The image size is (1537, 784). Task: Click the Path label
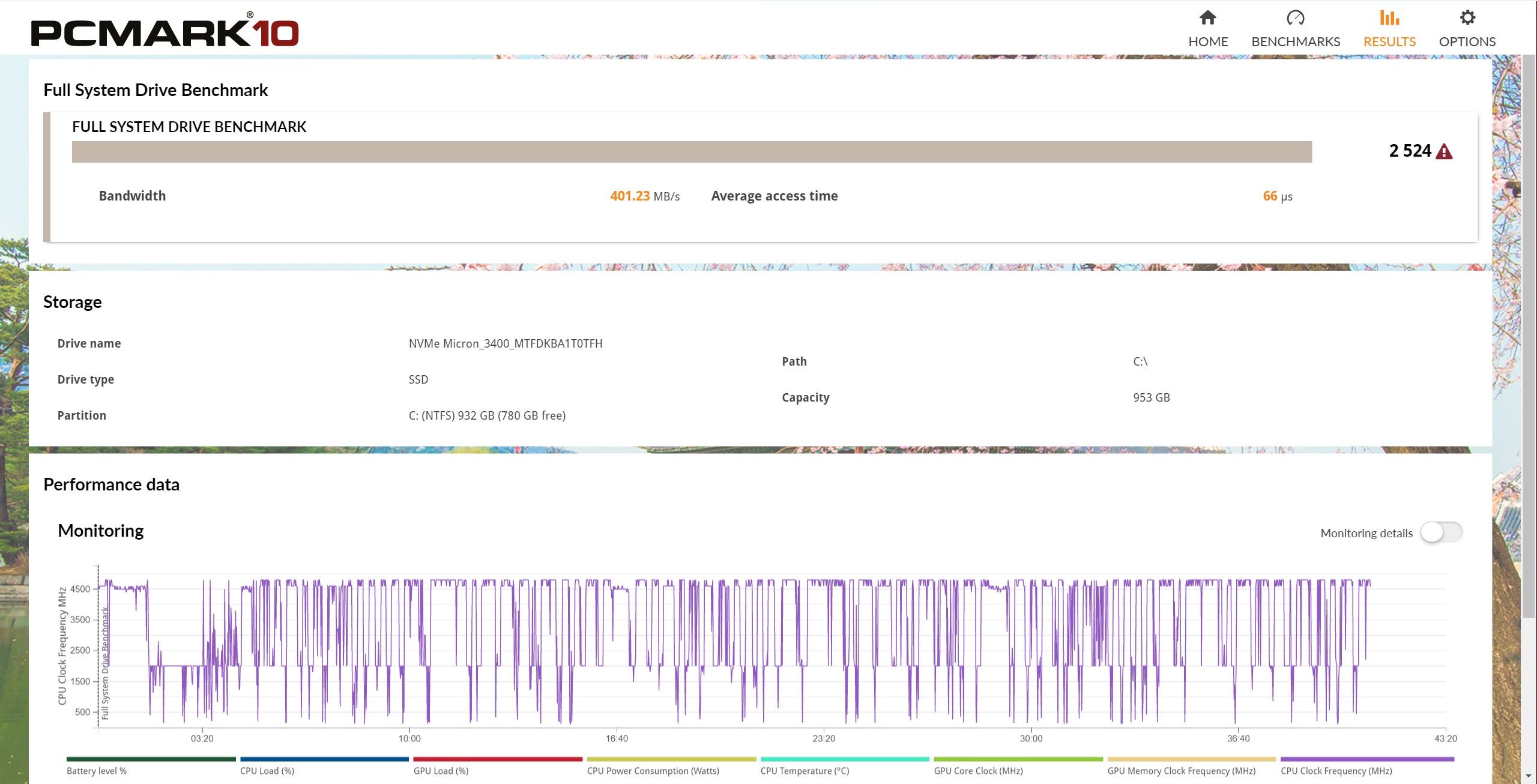(x=794, y=361)
